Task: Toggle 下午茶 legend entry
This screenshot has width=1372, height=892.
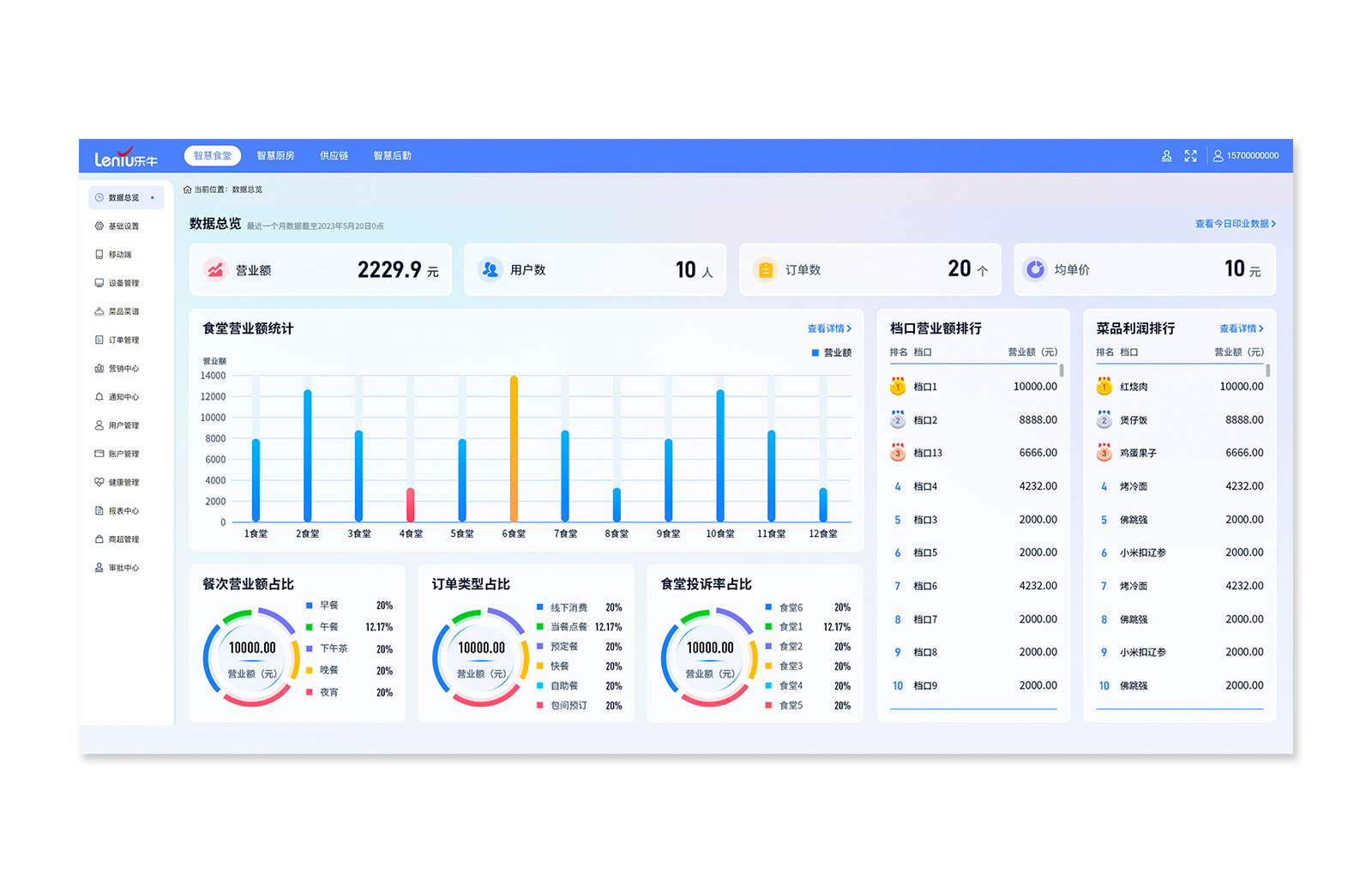Action: (x=327, y=648)
